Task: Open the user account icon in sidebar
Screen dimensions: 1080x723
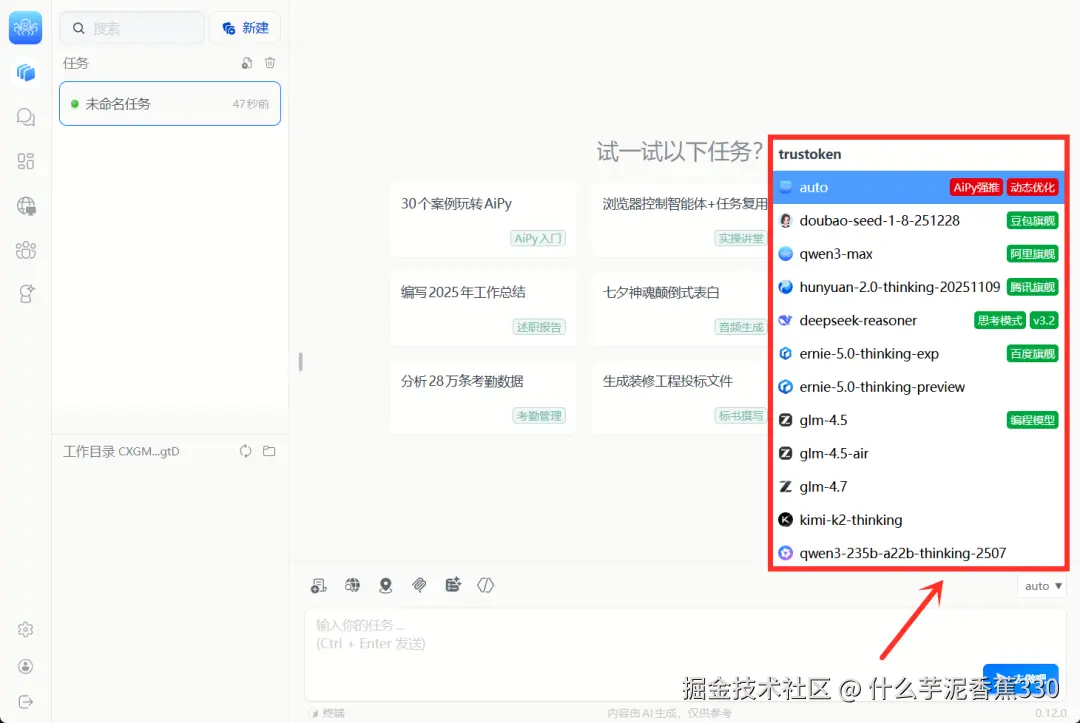Action: [x=25, y=666]
